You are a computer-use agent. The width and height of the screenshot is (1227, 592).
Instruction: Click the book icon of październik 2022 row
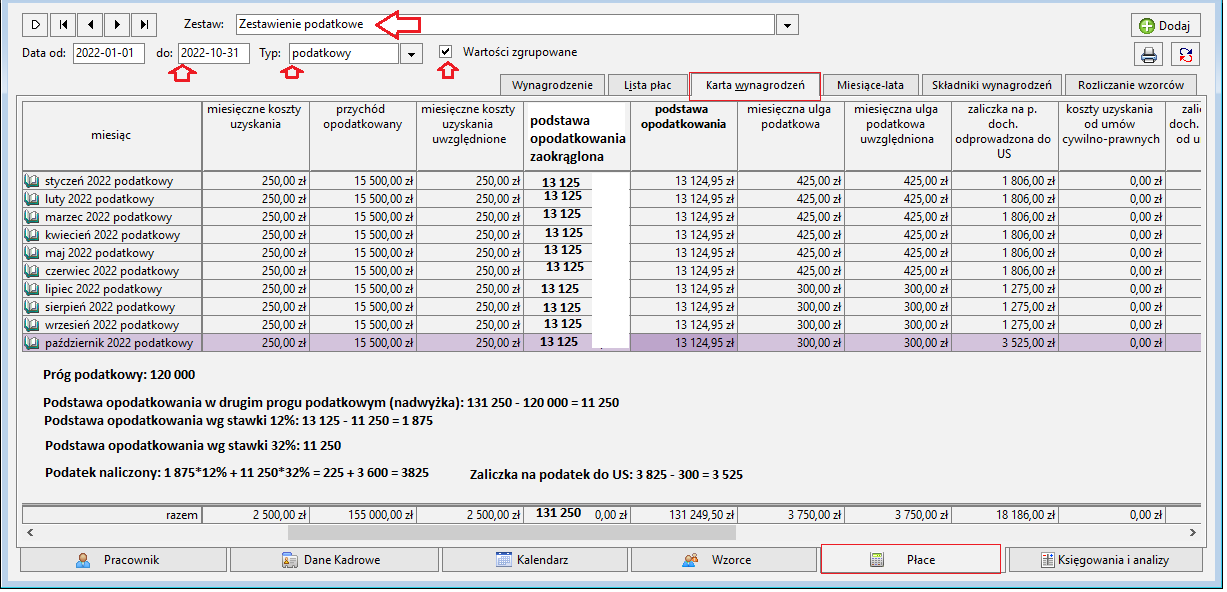pos(33,343)
